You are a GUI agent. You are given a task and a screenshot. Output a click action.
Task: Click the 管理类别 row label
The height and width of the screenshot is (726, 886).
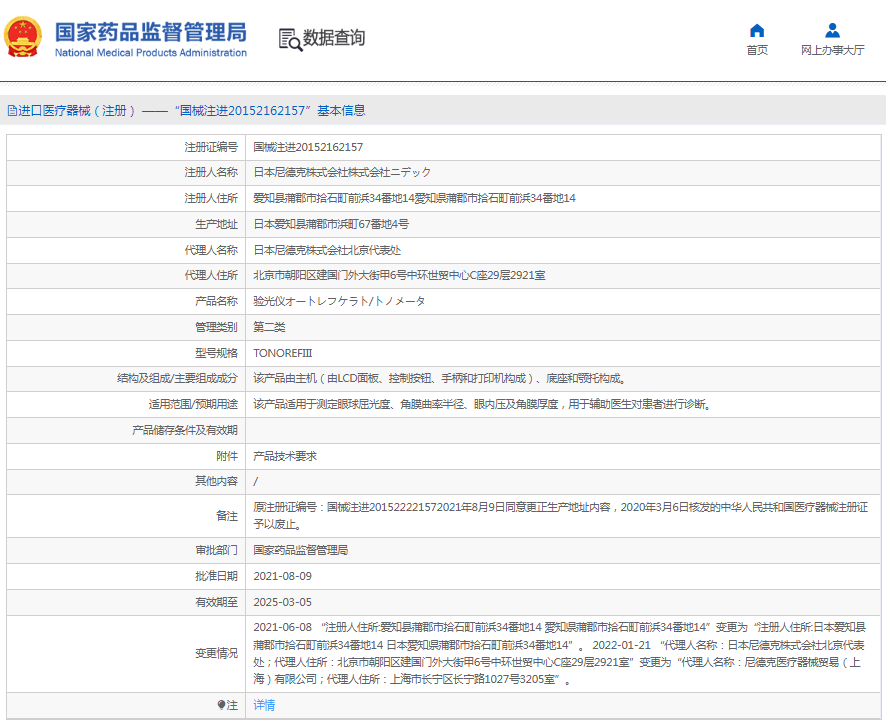tap(216, 327)
